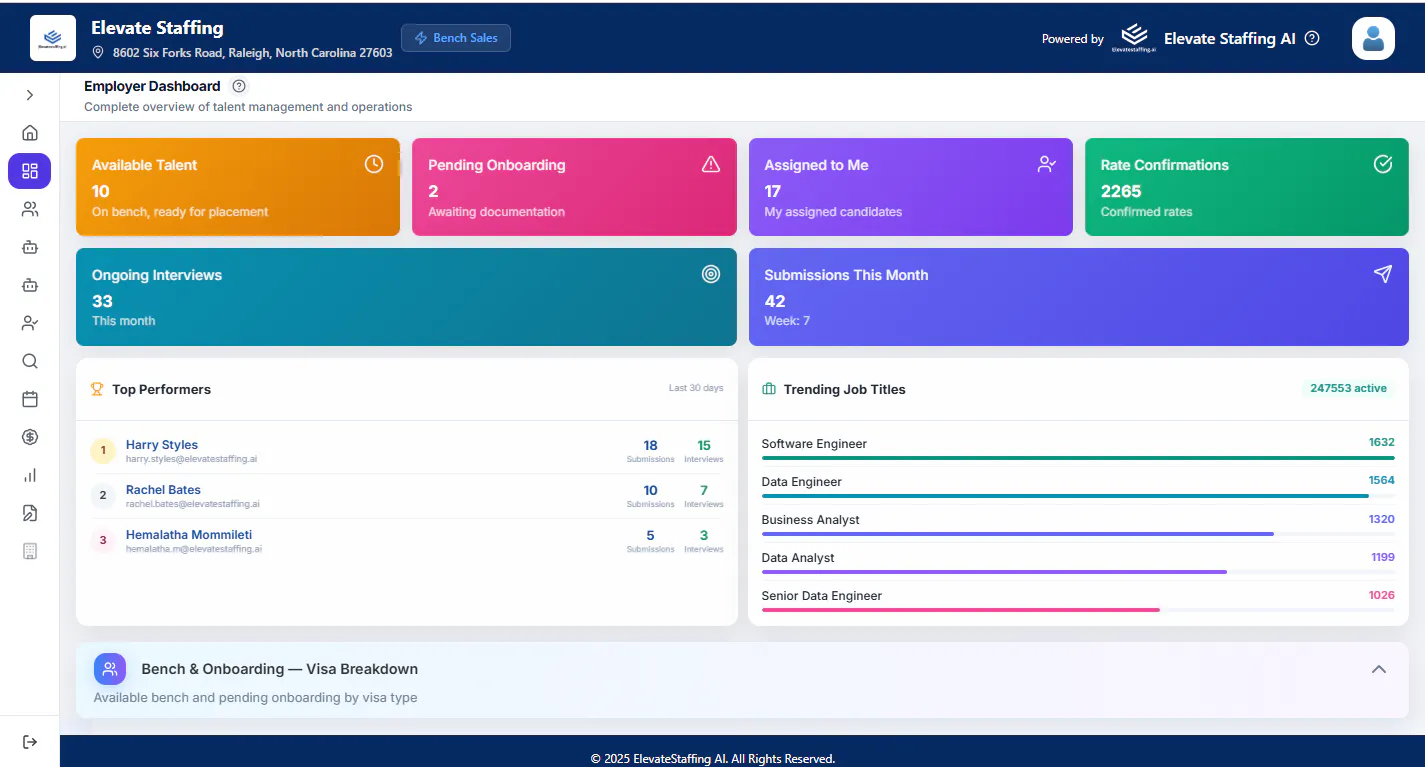Open the calendar sidebar icon

[30, 399]
